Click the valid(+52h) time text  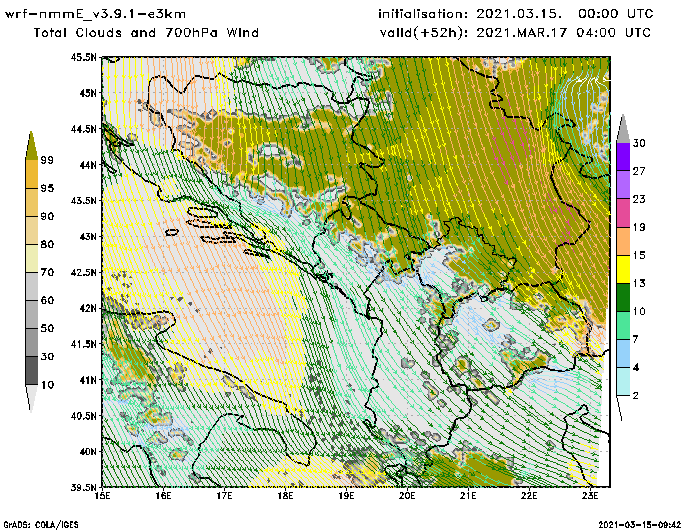point(515,33)
